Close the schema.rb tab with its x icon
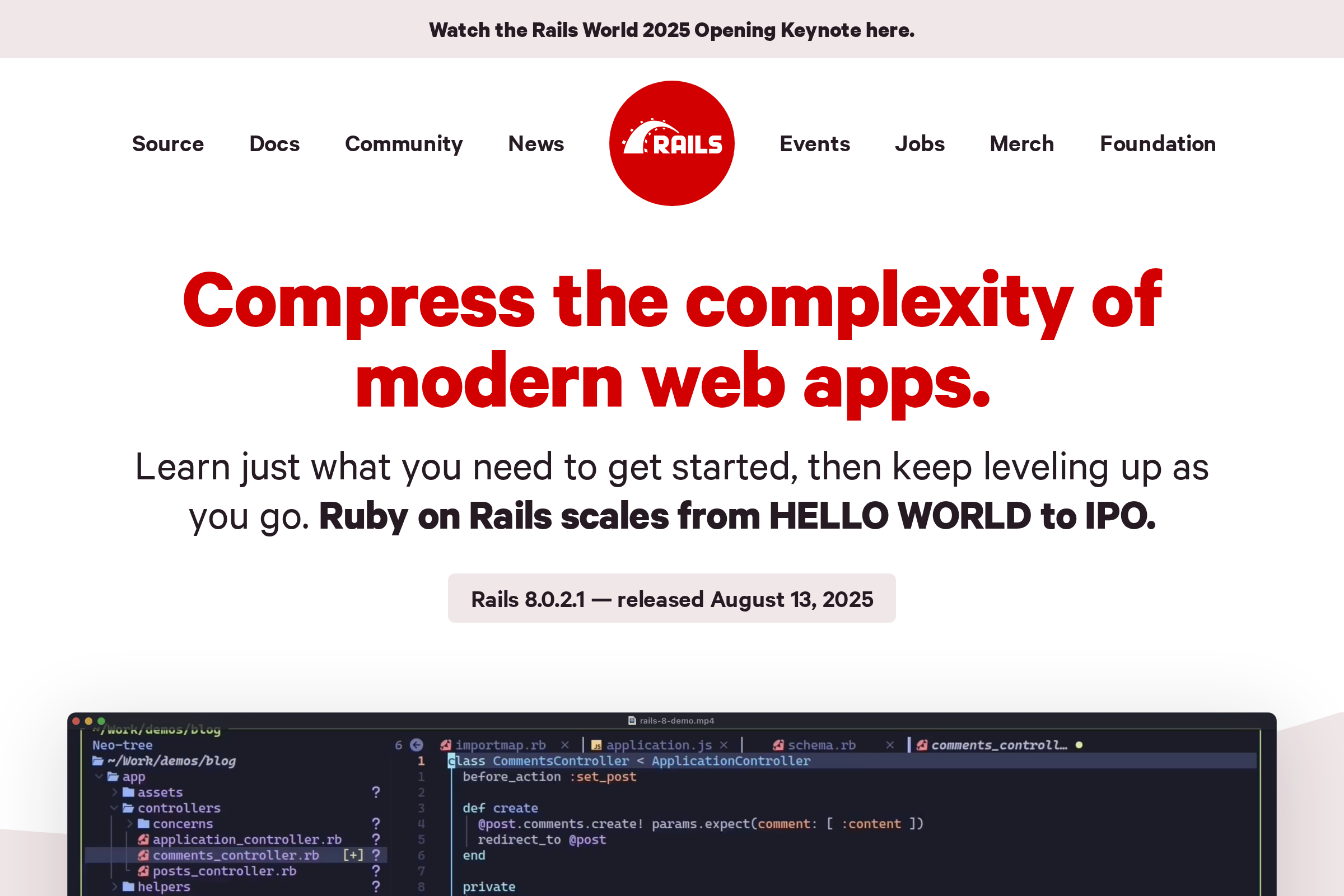Viewport: 1344px width, 896px height. [x=889, y=745]
